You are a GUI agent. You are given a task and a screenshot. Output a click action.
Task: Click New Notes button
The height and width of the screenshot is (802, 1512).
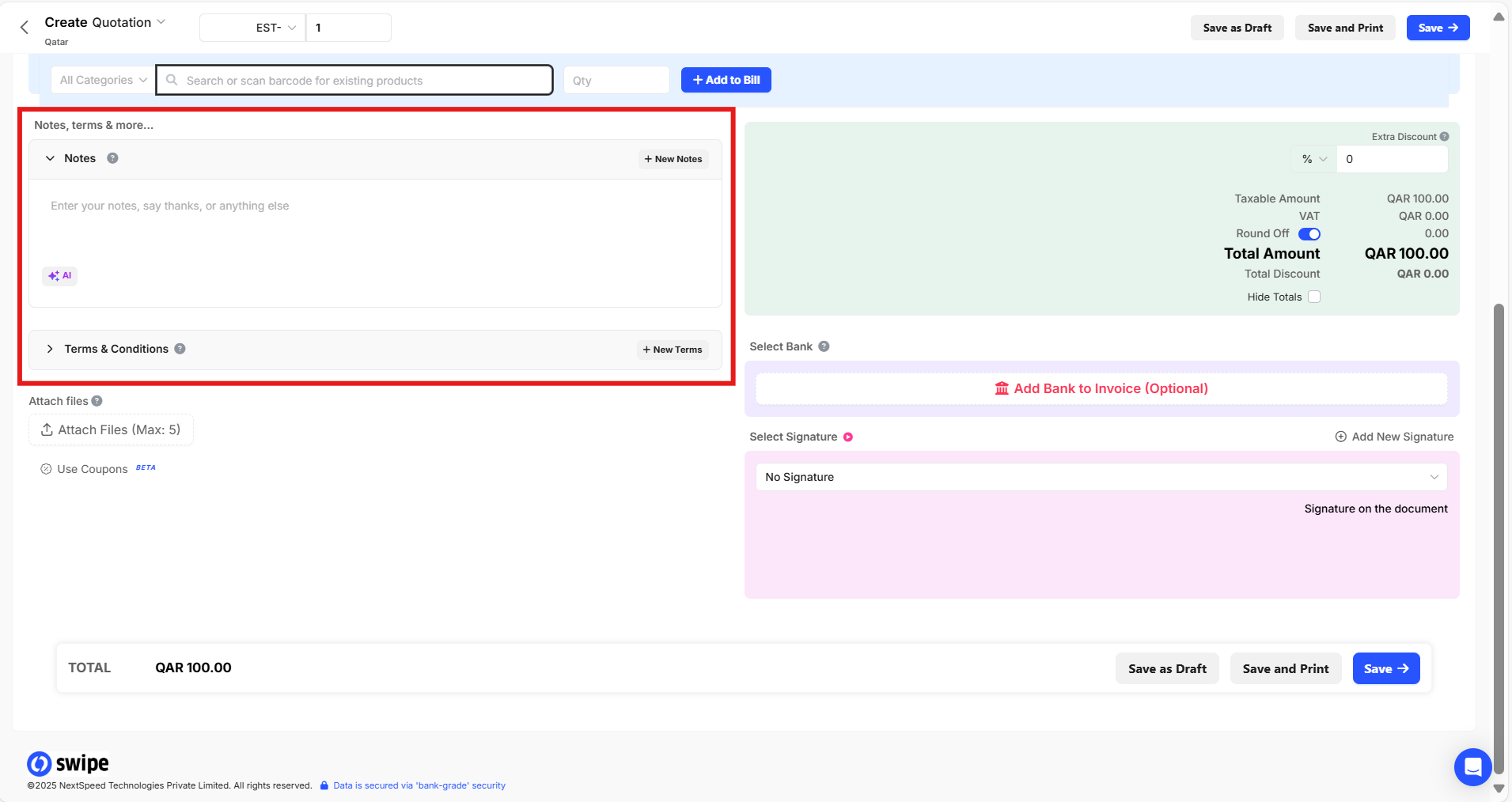click(673, 159)
